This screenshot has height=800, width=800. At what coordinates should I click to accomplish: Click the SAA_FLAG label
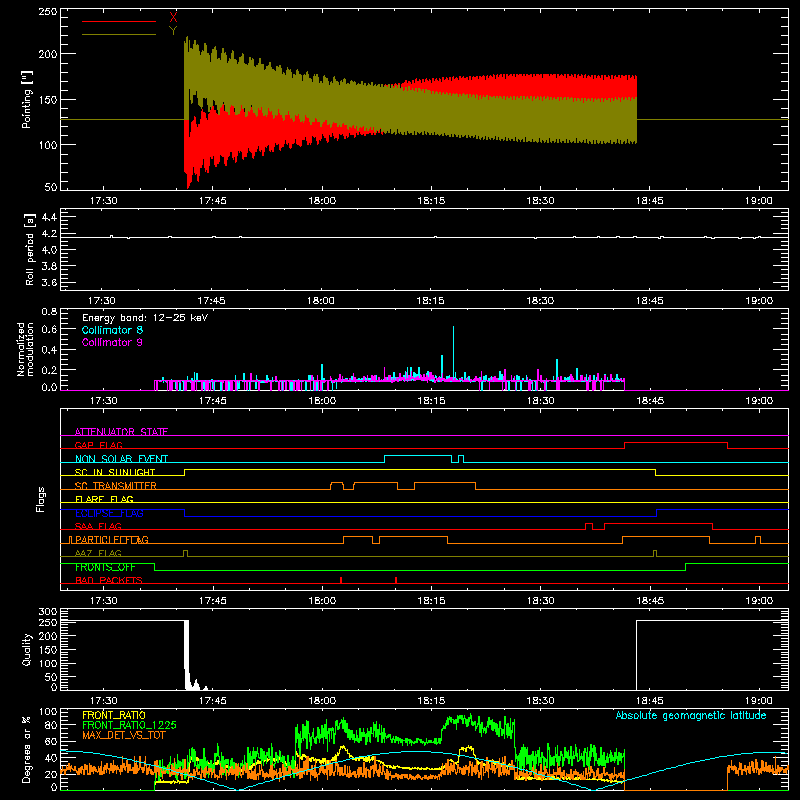tap(98, 526)
